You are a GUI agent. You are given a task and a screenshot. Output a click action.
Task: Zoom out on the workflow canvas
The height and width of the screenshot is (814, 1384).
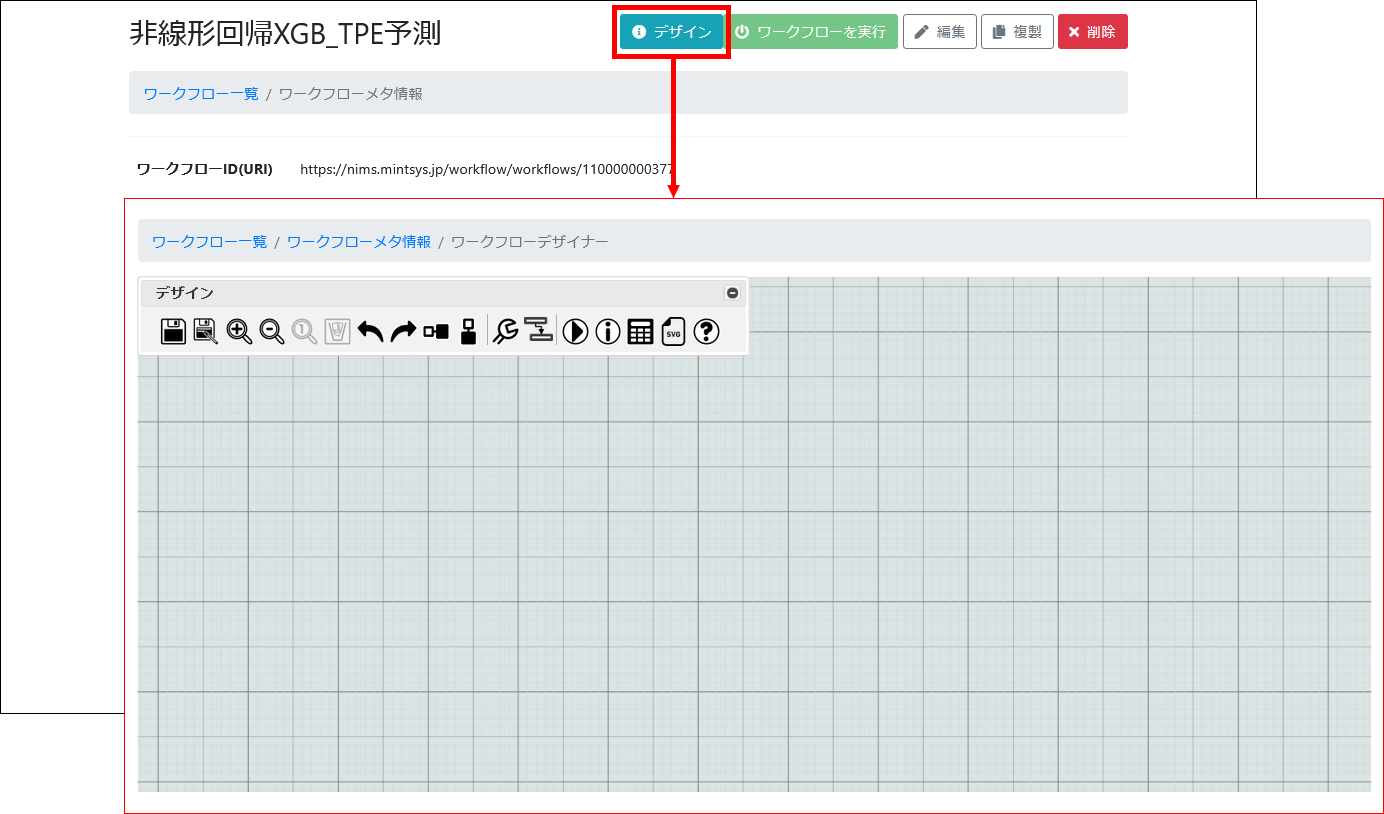(x=272, y=331)
